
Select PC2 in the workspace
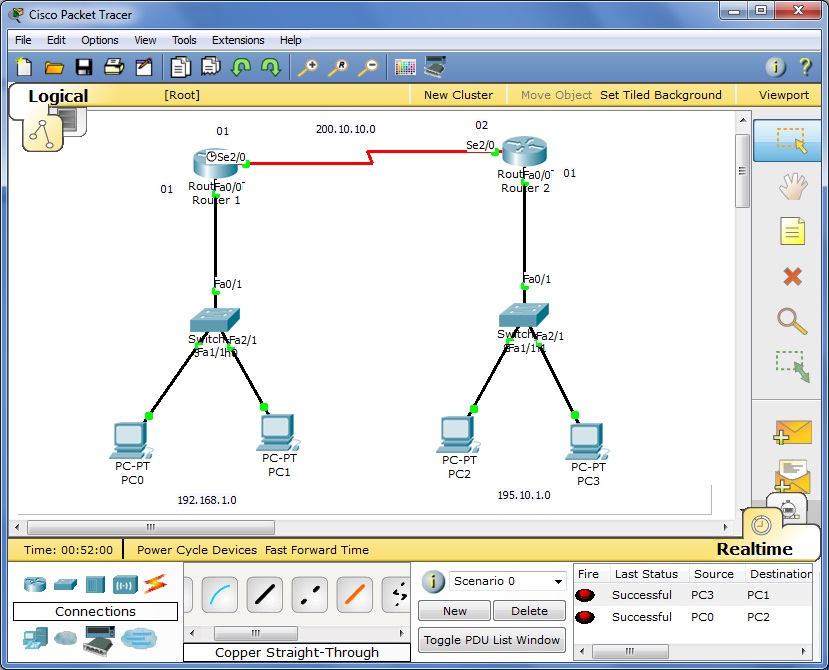tap(458, 436)
